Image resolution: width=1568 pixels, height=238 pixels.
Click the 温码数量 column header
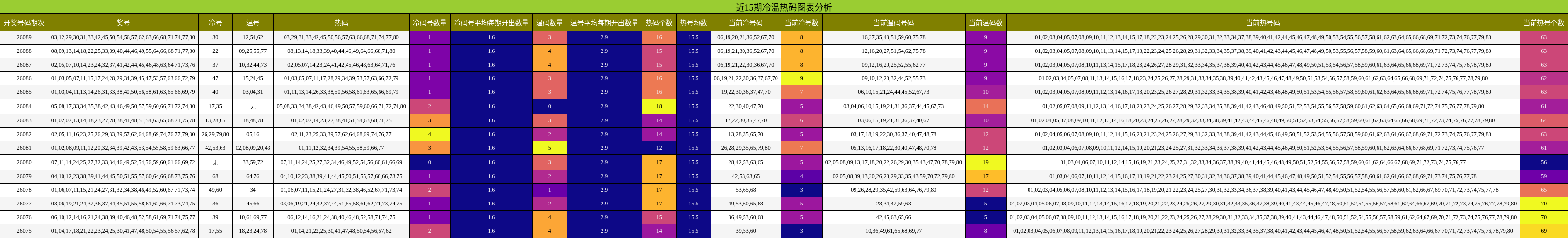click(549, 23)
